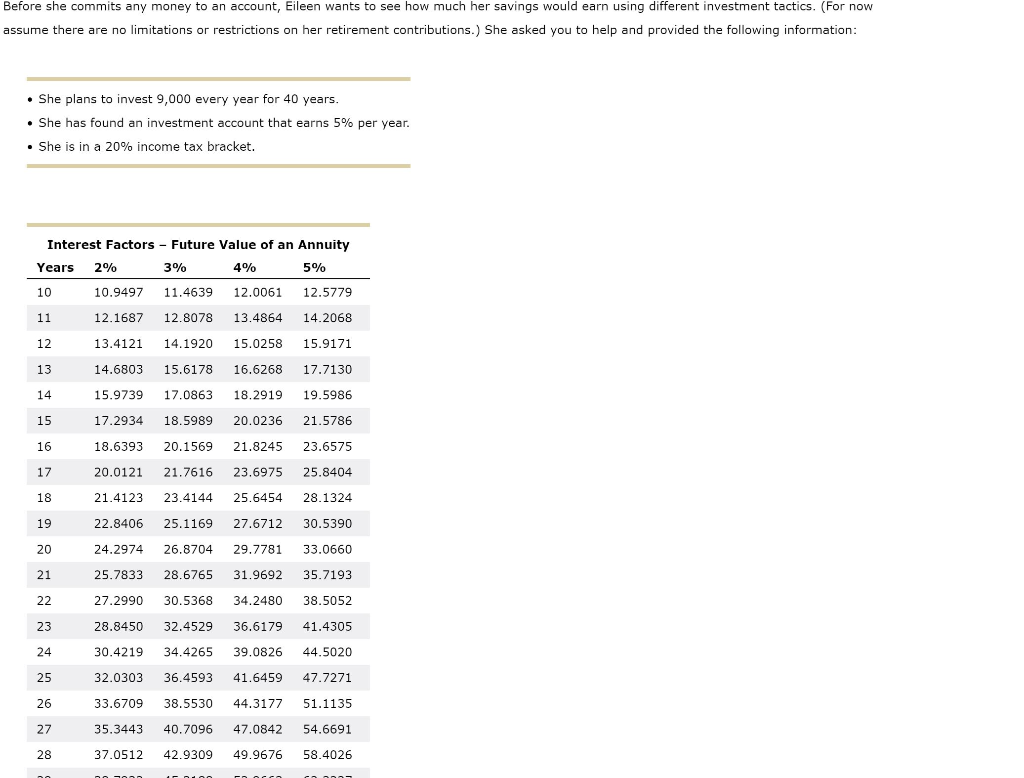The image size is (1024, 778).
Task: Click the value 14.6803 in row 13
Action: coord(118,370)
